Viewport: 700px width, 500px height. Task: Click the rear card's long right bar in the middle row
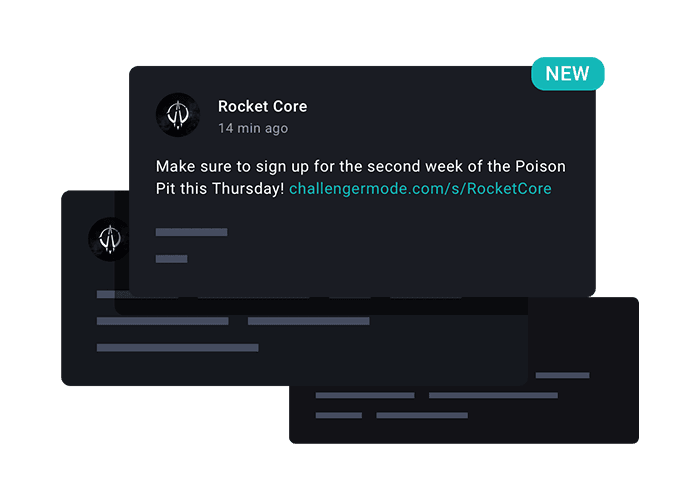pyautogui.click(x=493, y=395)
